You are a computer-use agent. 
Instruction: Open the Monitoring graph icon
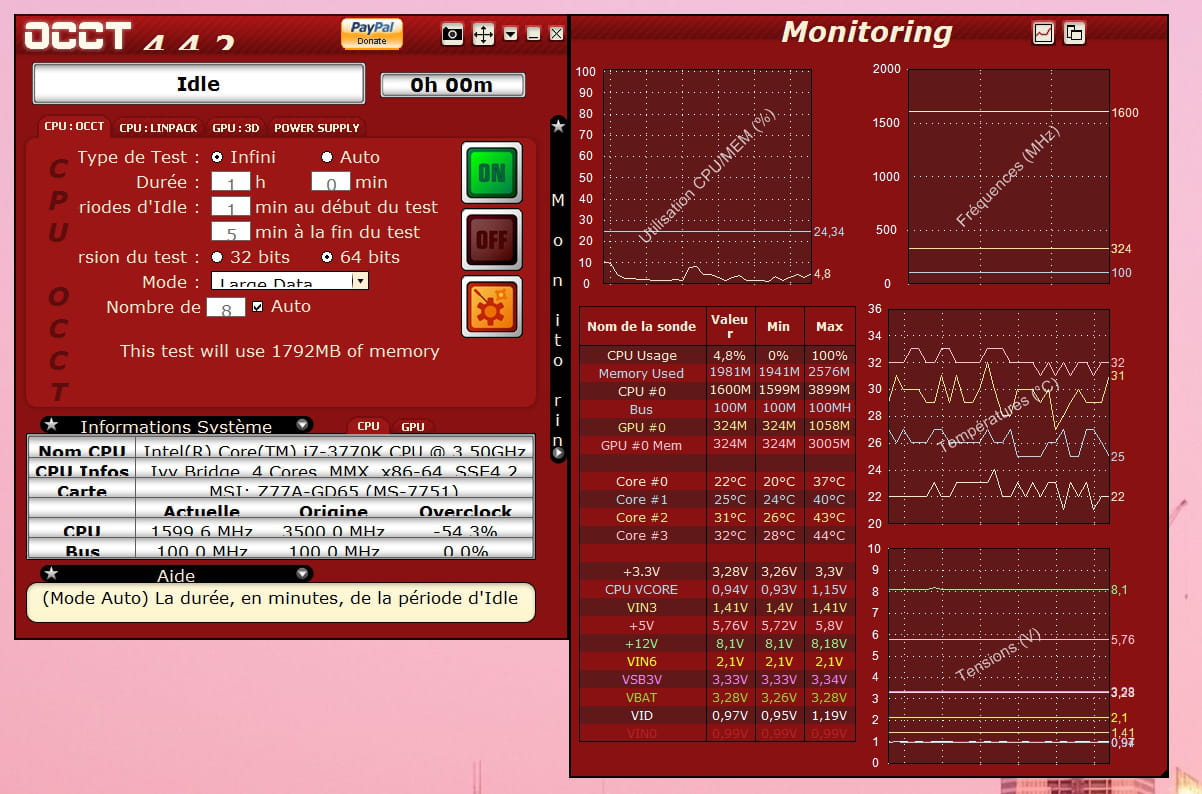click(x=1043, y=33)
